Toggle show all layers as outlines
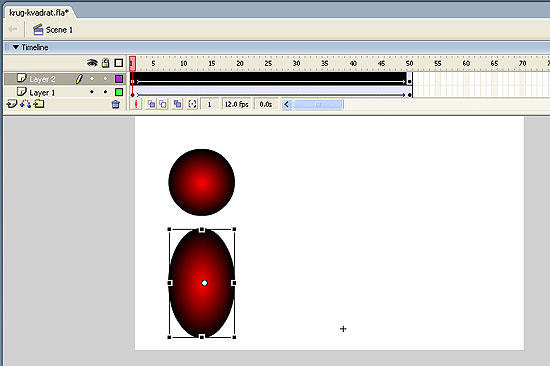This screenshot has height=366, width=550. coord(119,63)
